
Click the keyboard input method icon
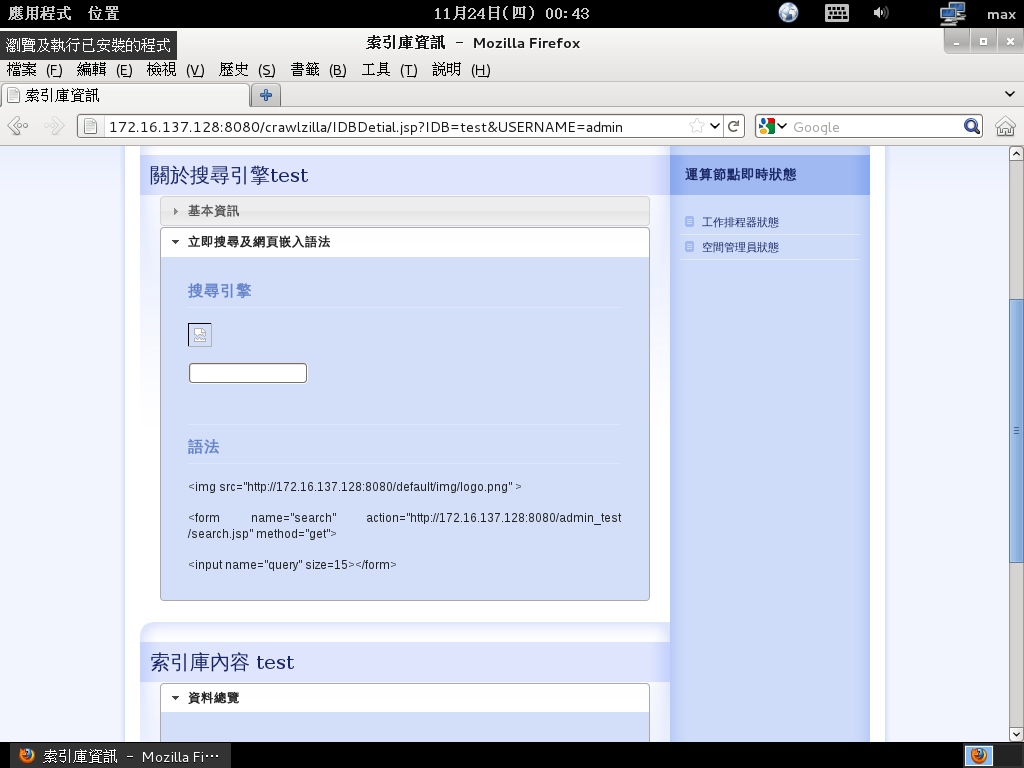tap(836, 13)
